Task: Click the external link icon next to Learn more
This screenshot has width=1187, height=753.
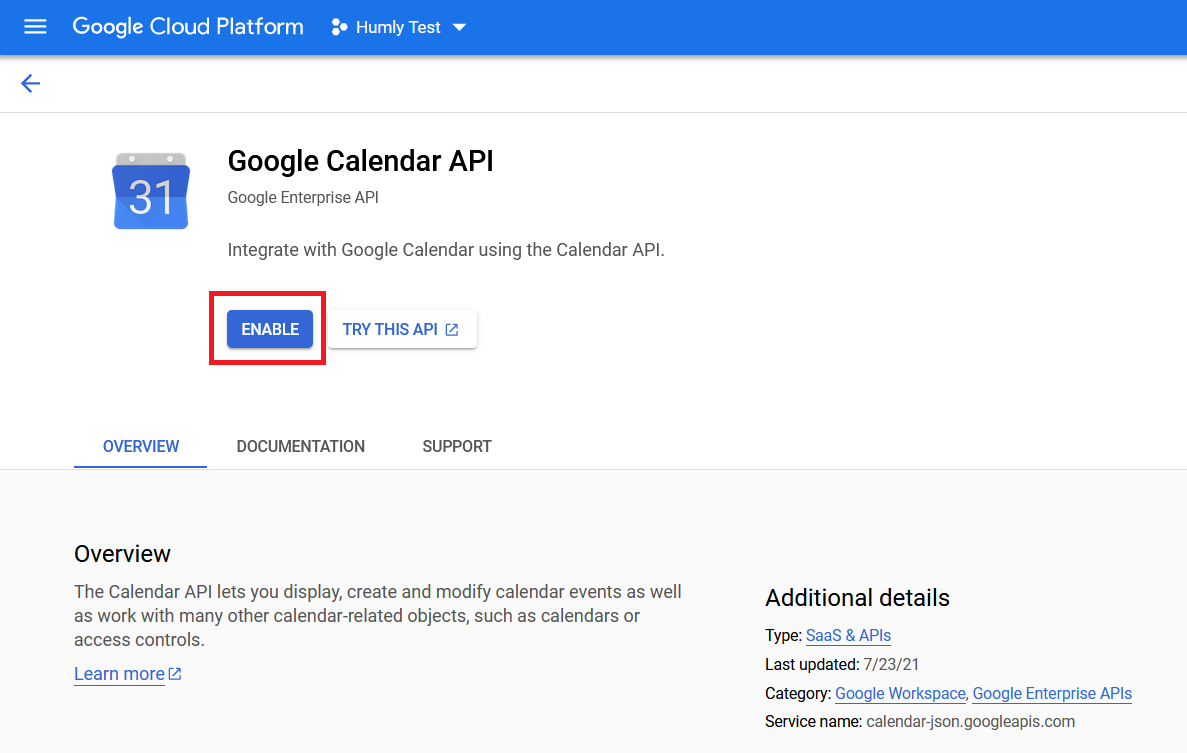Action: click(175, 672)
